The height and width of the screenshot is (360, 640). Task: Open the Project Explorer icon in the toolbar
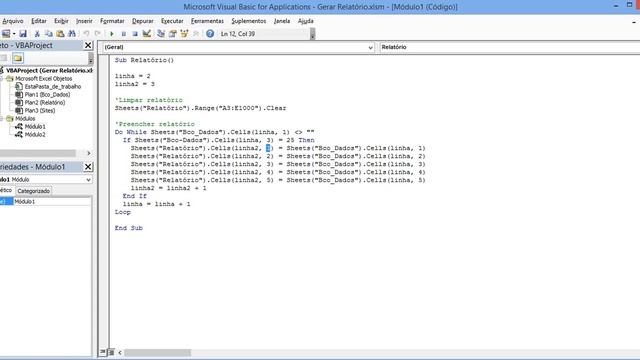(x=161, y=34)
